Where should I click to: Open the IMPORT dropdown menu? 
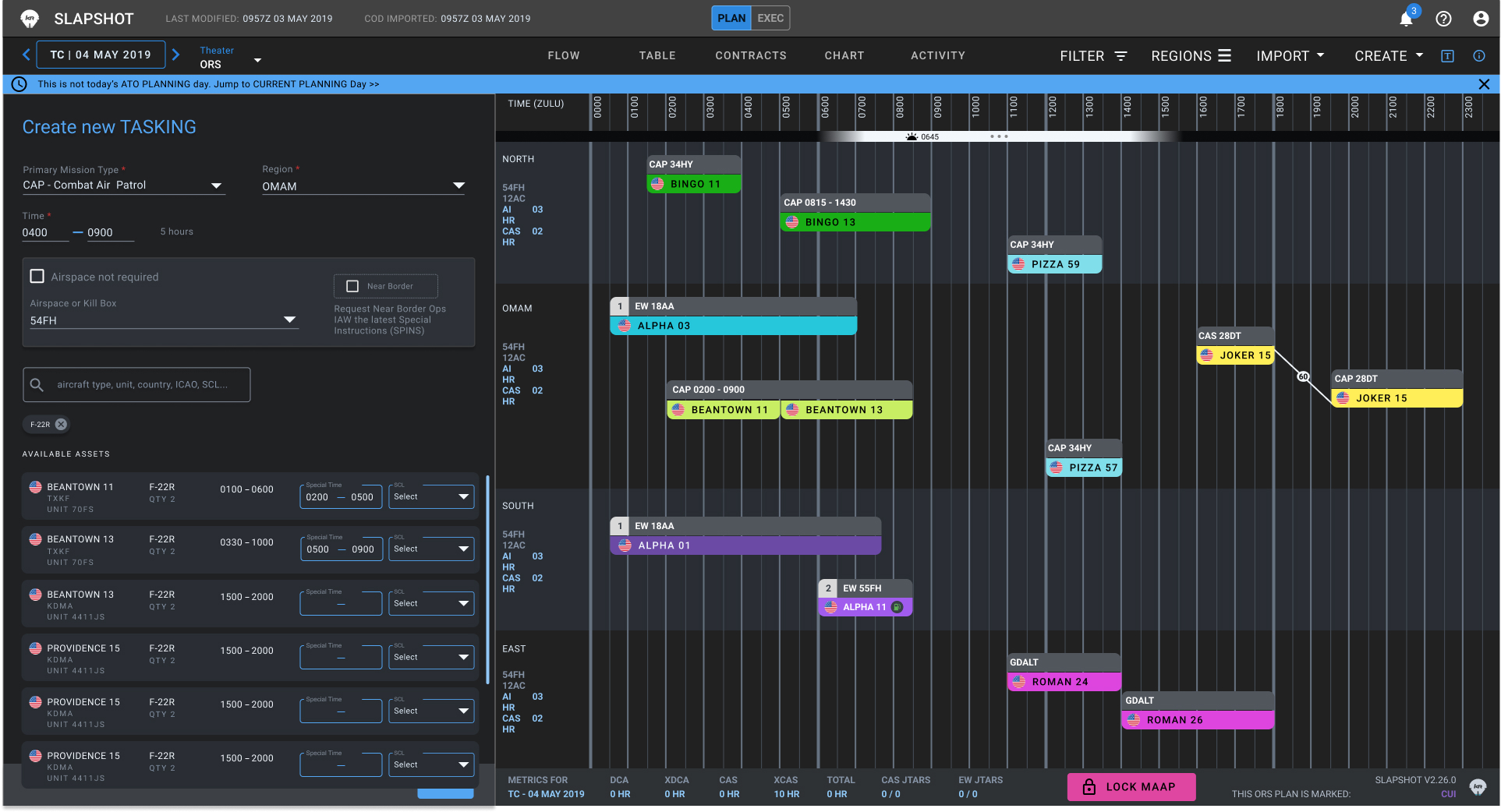1290,56
